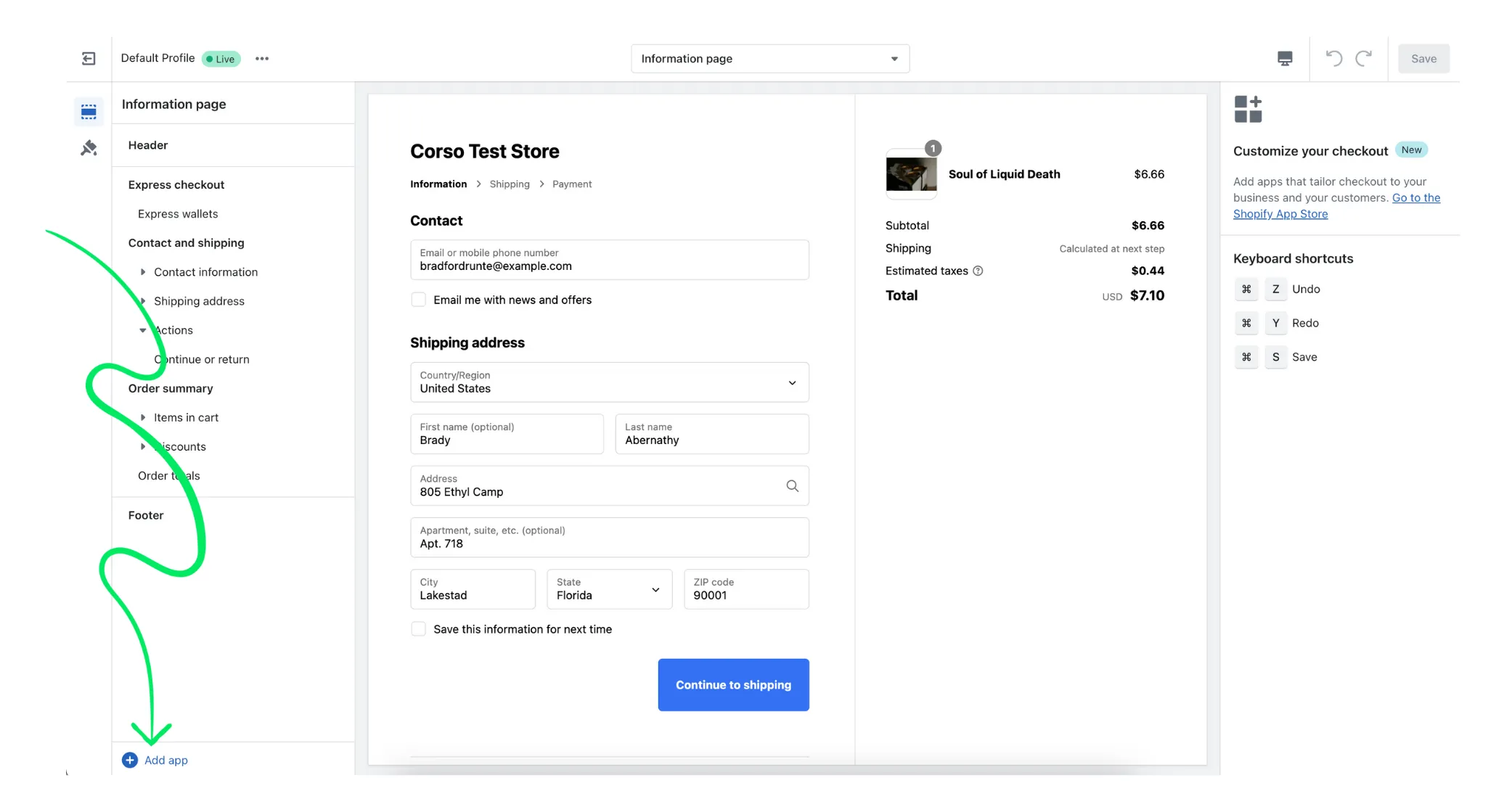
Task: Switch to the Shipping breadcrumb step
Action: (x=509, y=184)
